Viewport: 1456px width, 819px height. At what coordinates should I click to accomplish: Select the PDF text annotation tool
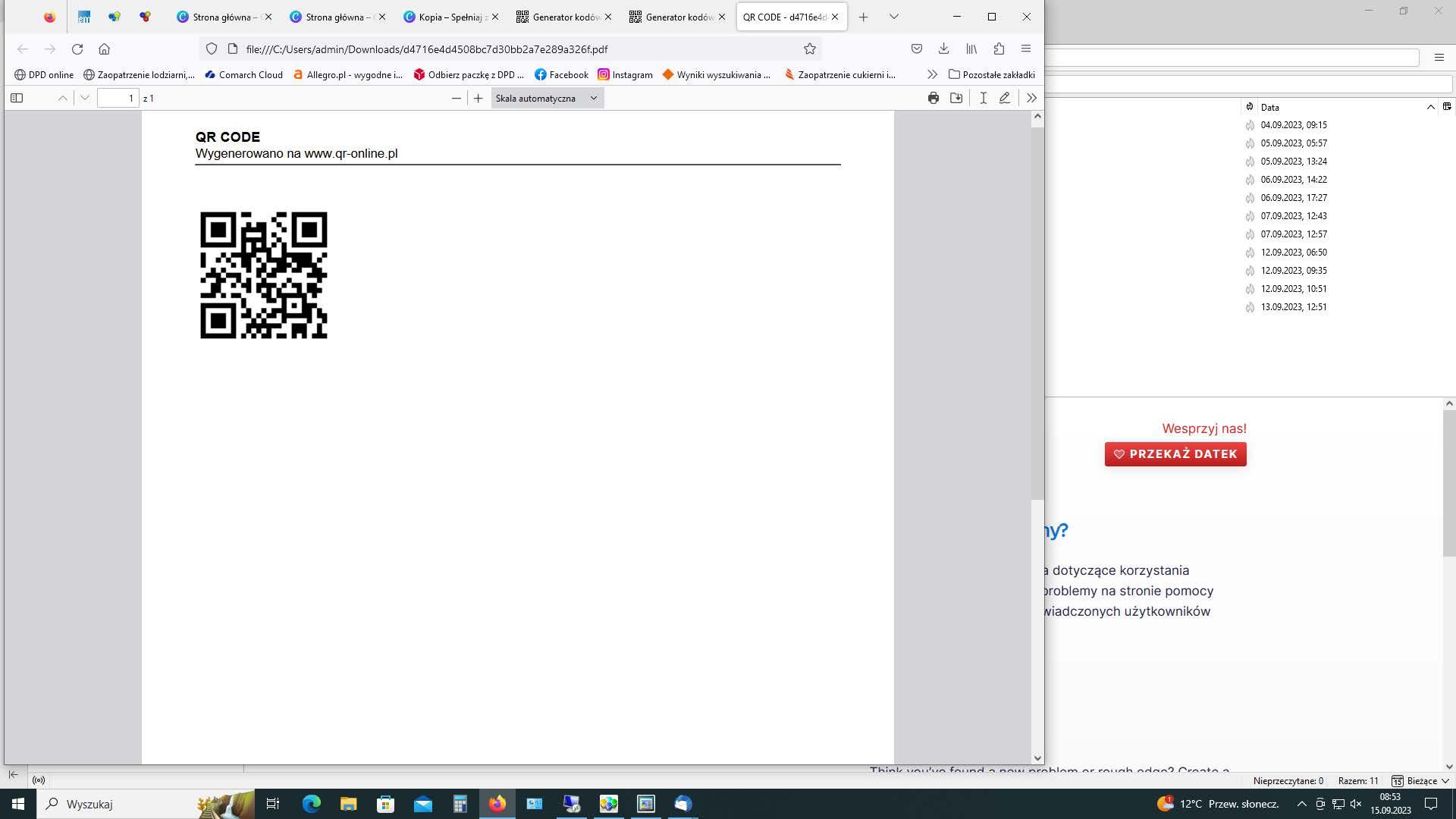(983, 98)
